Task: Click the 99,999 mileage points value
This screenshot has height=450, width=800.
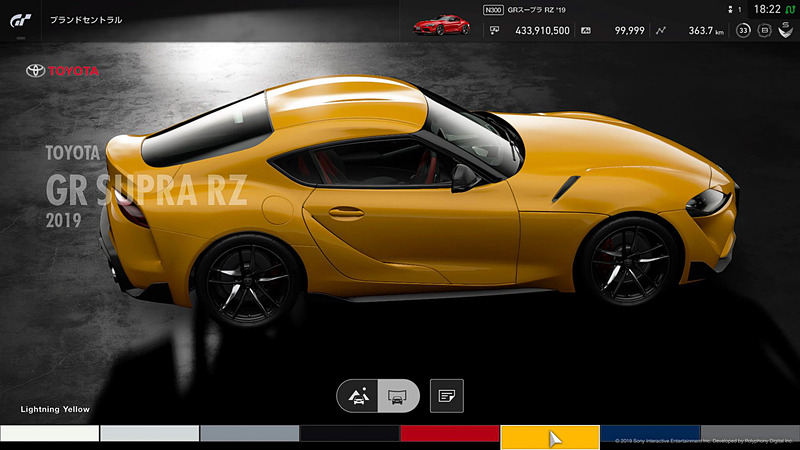Action: pos(630,31)
